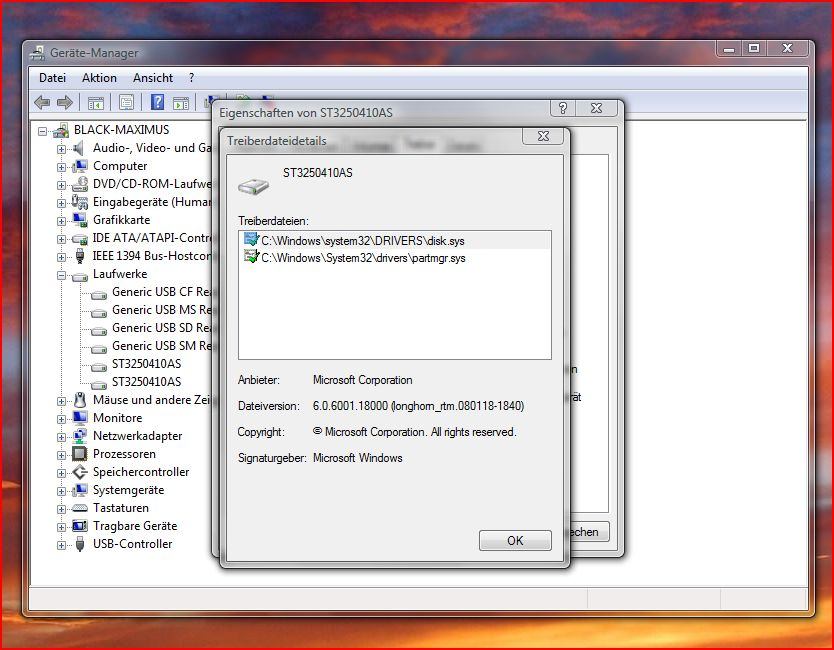Click the Back arrow toolbar icon
The image size is (834, 650).
coord(42,102)
